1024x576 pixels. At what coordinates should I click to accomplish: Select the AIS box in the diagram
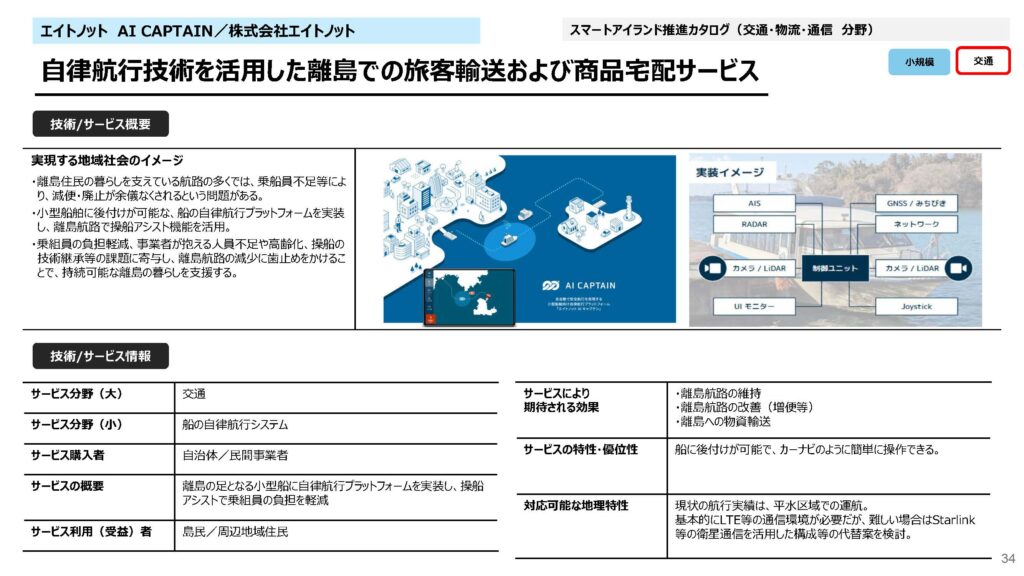[754, 203]
